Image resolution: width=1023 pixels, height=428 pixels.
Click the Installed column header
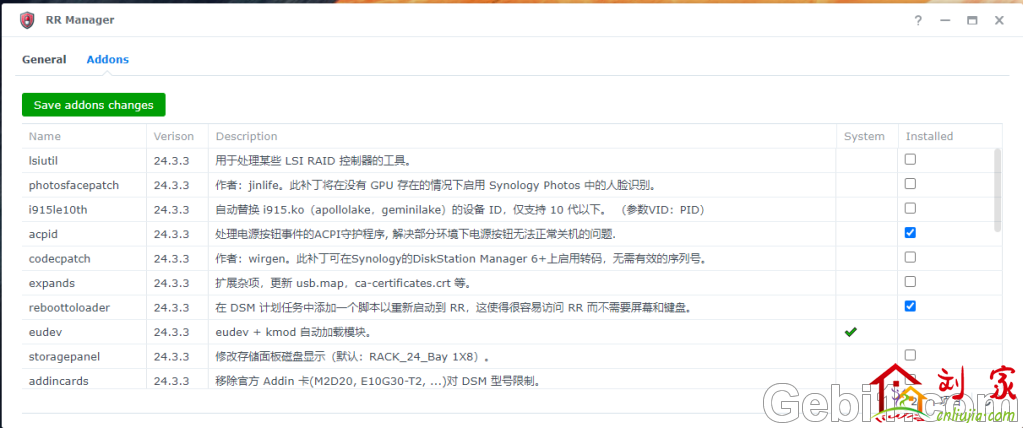[x=929, y=136]
